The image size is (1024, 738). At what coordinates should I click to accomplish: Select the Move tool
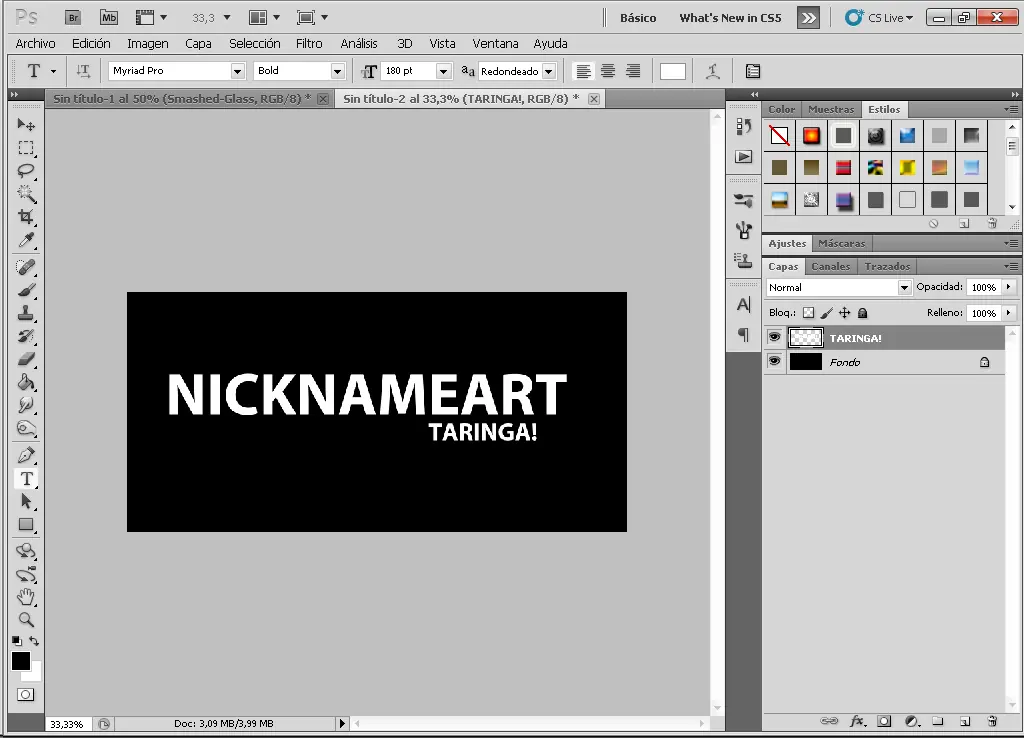pos(26,124)
